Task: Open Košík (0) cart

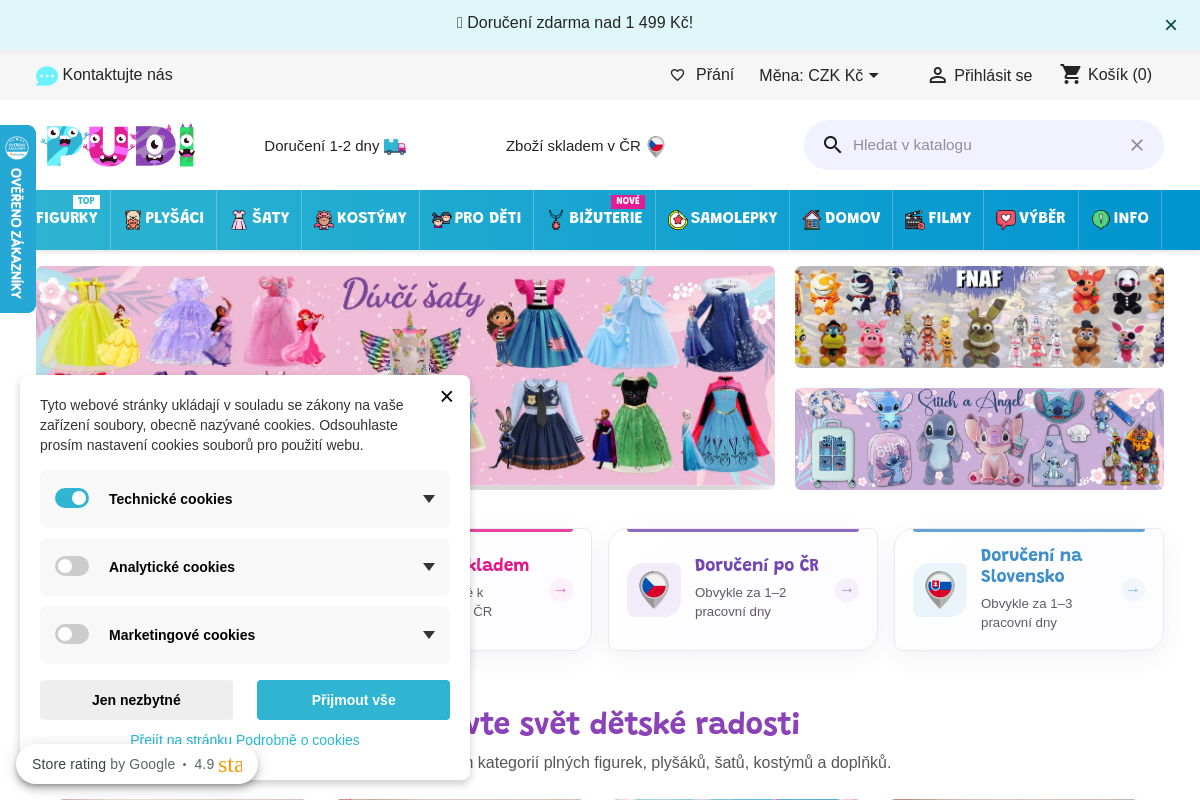Action: [x=1120, y=75]
